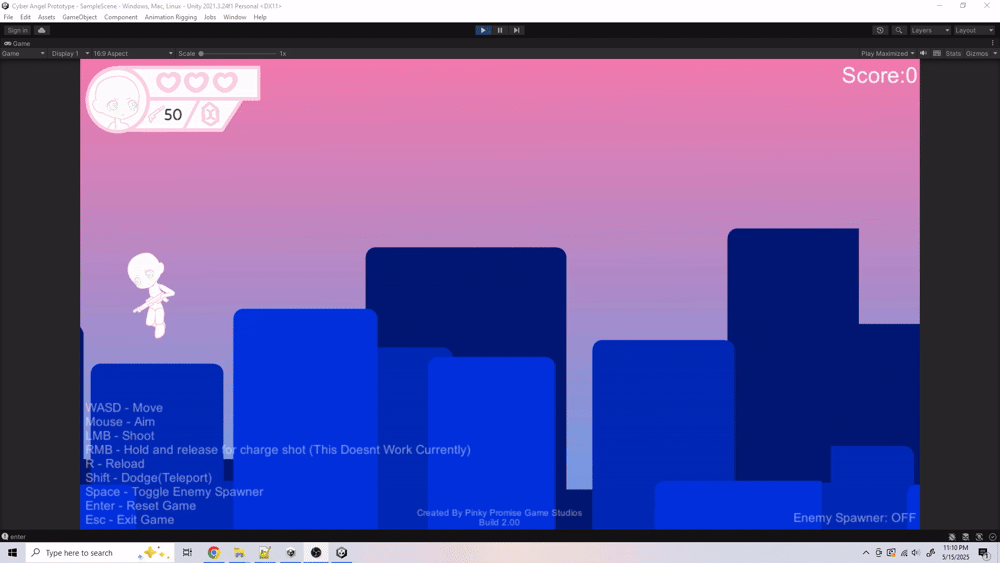The image size is (1000, 563).
Task: Open OBS Studio from taskbar
Action: pyautogui.click(x=316, y=553)
